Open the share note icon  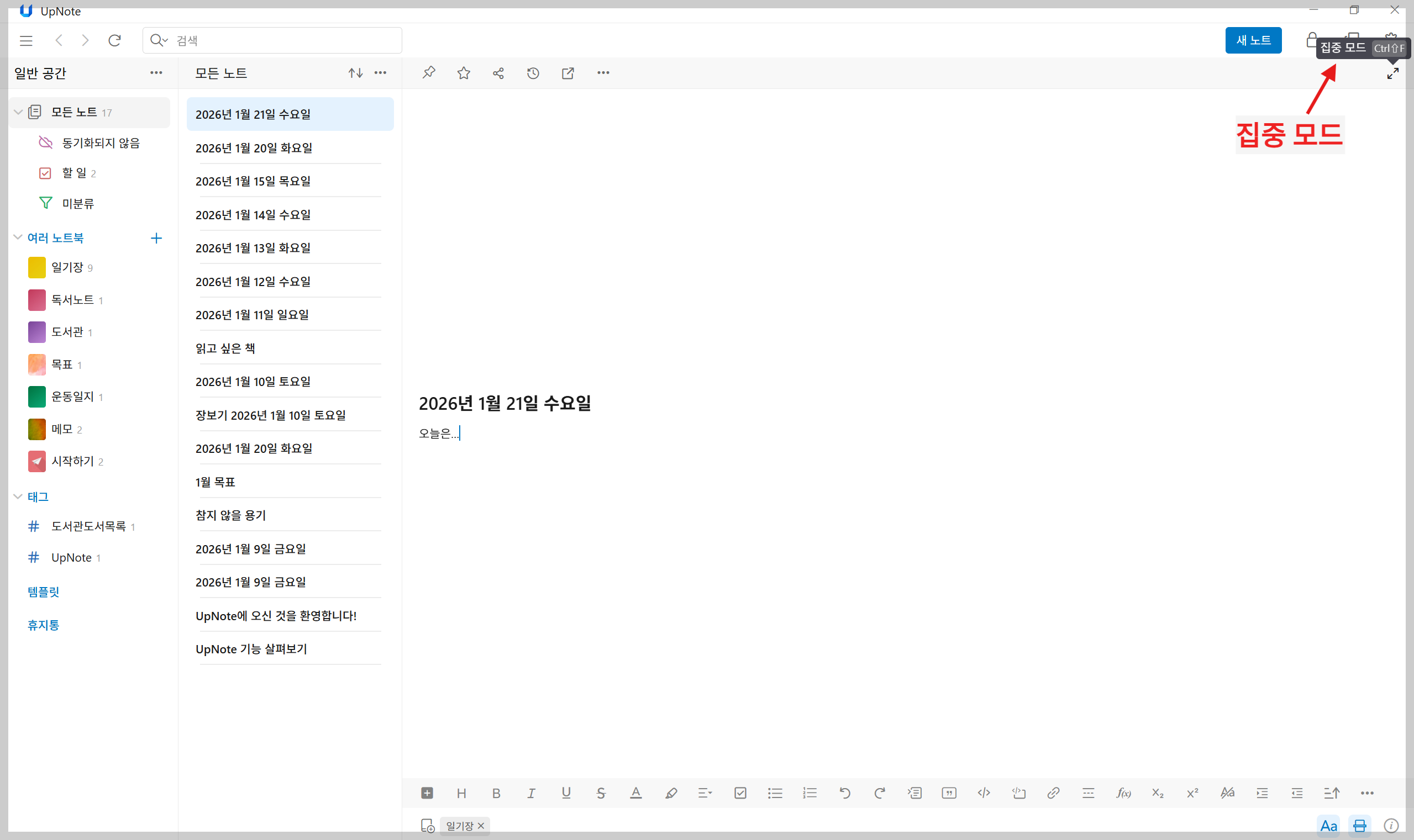[498, 73]
